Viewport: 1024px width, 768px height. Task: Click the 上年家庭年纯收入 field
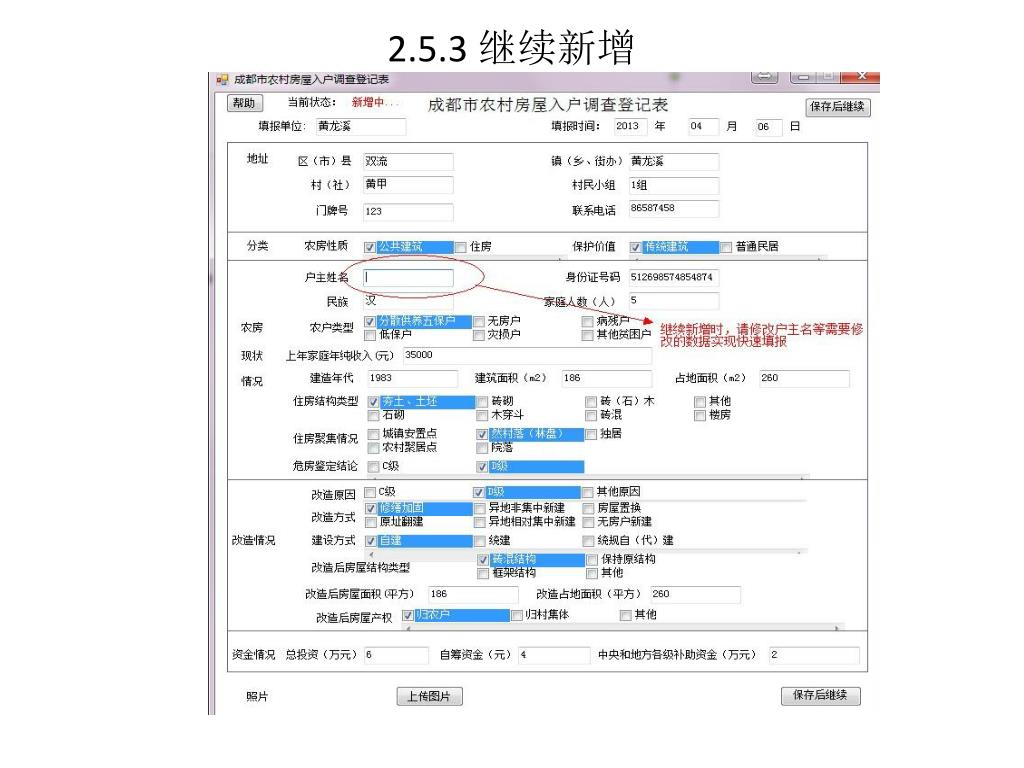pyautogui.click(x=528, y=355)
